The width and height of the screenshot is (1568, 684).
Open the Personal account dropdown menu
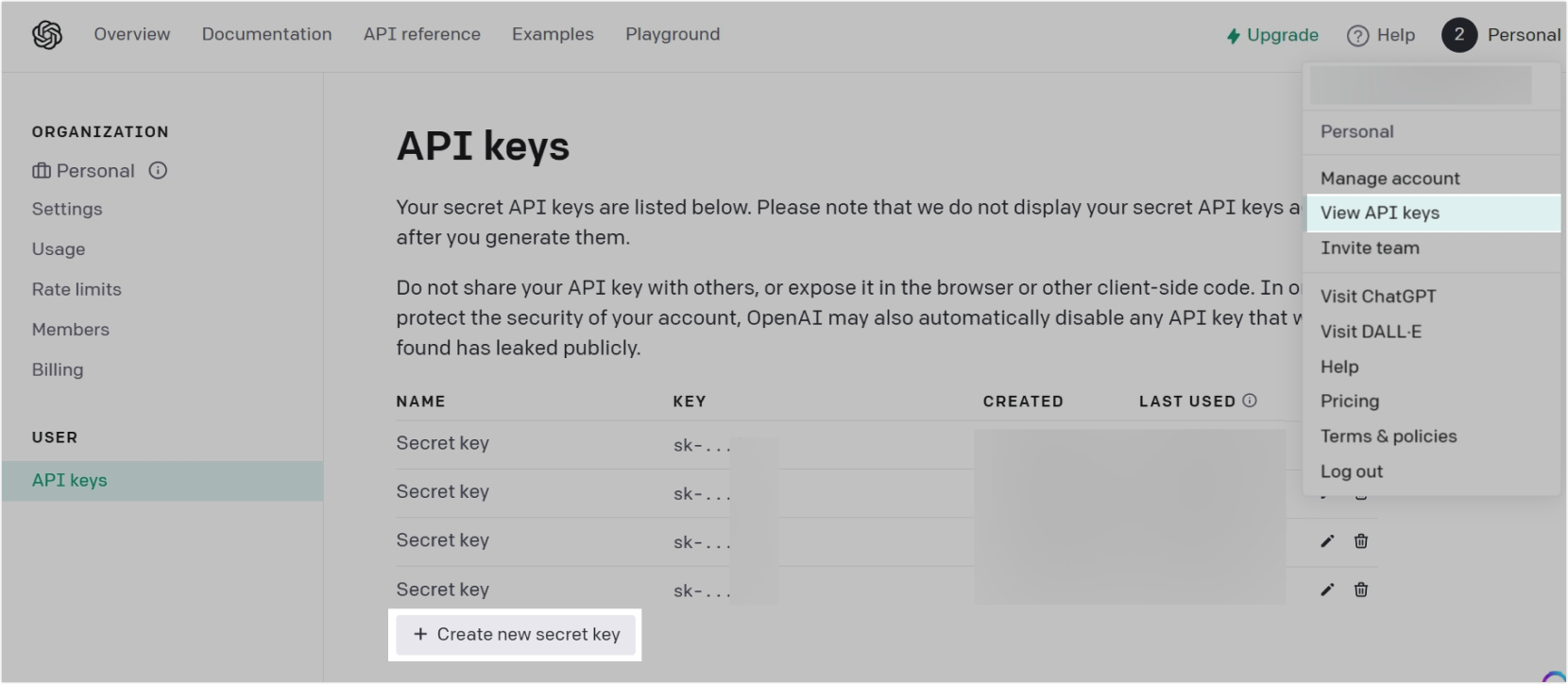tap(1501, 35)
